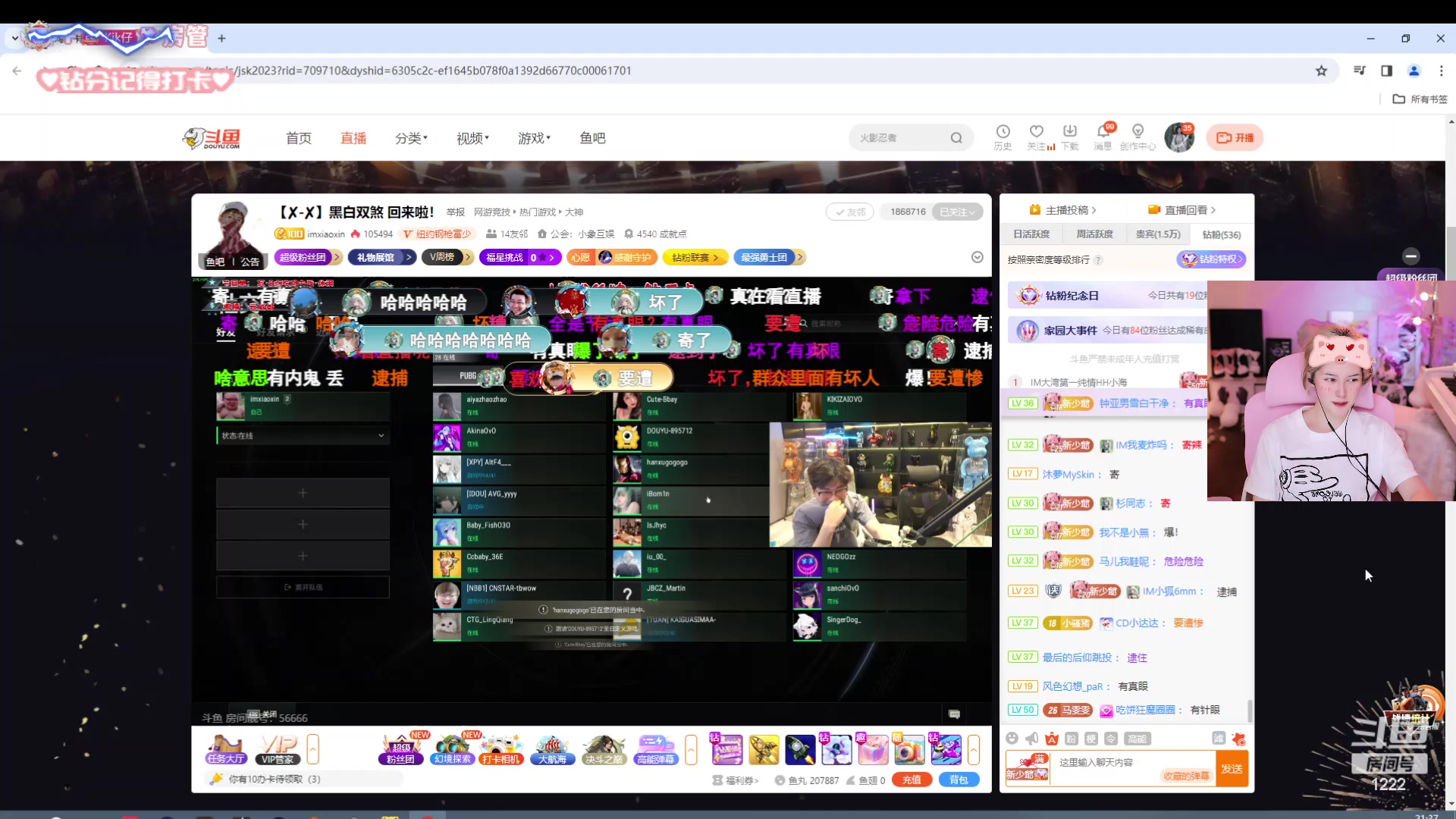Image resolution: width=1456 pixels, height=819 pixels.
Task: Collapse the floating panel with minus button
Action: tap(1411, 256)
